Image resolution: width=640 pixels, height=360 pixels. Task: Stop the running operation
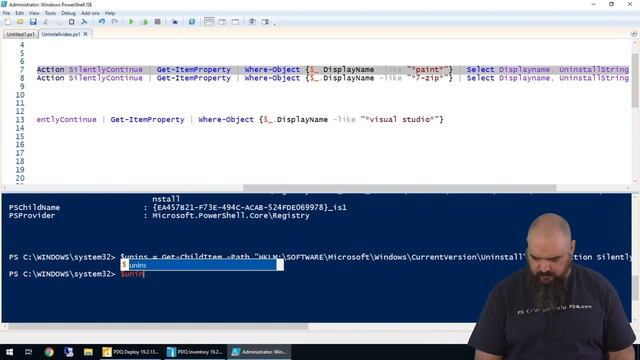[x=157, y=22]
